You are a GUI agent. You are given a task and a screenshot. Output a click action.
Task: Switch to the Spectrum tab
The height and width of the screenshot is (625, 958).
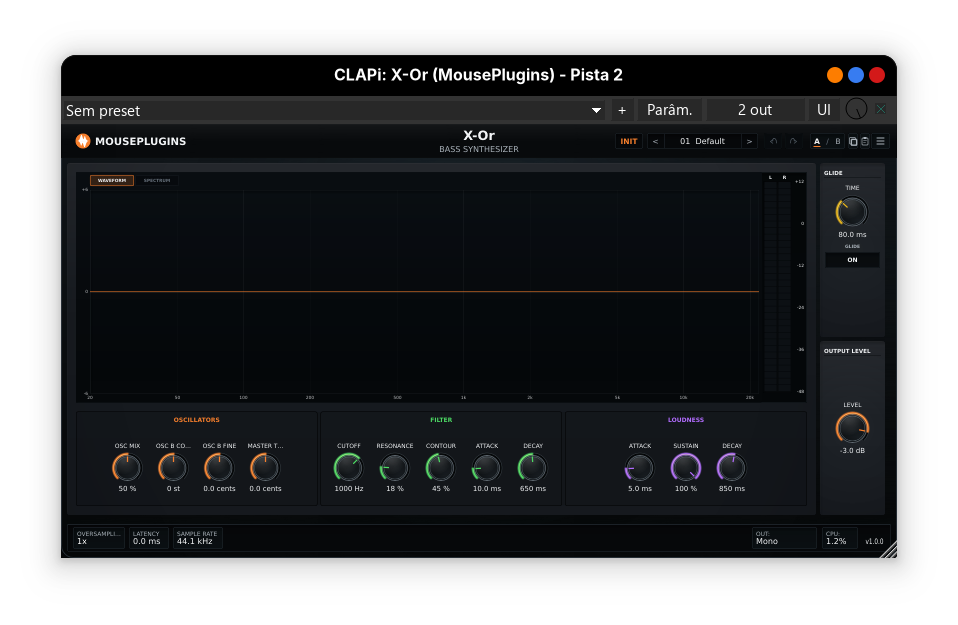pos(157,180)
